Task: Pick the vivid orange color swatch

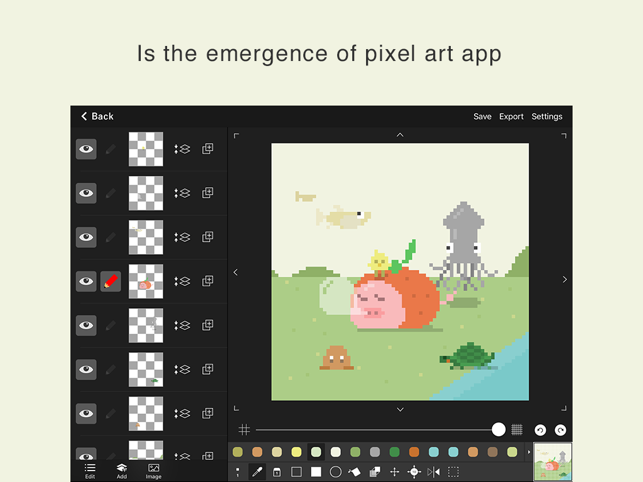Action: pyautogui.click(x=414, y=452)
